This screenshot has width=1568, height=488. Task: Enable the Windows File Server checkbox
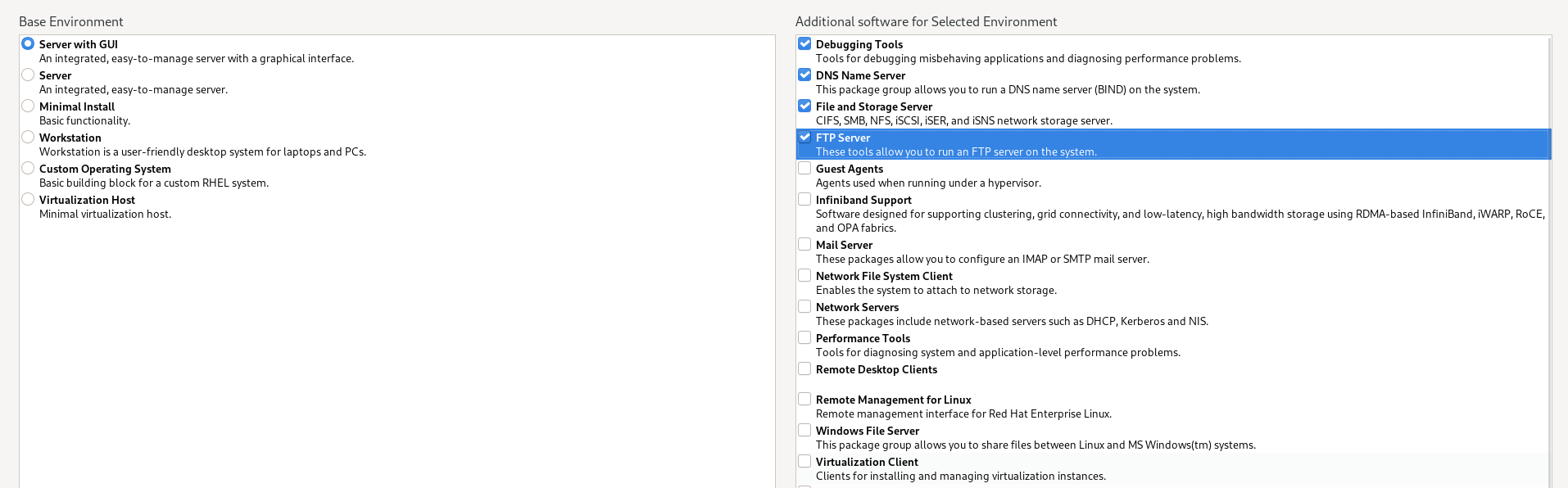point(804,431)
